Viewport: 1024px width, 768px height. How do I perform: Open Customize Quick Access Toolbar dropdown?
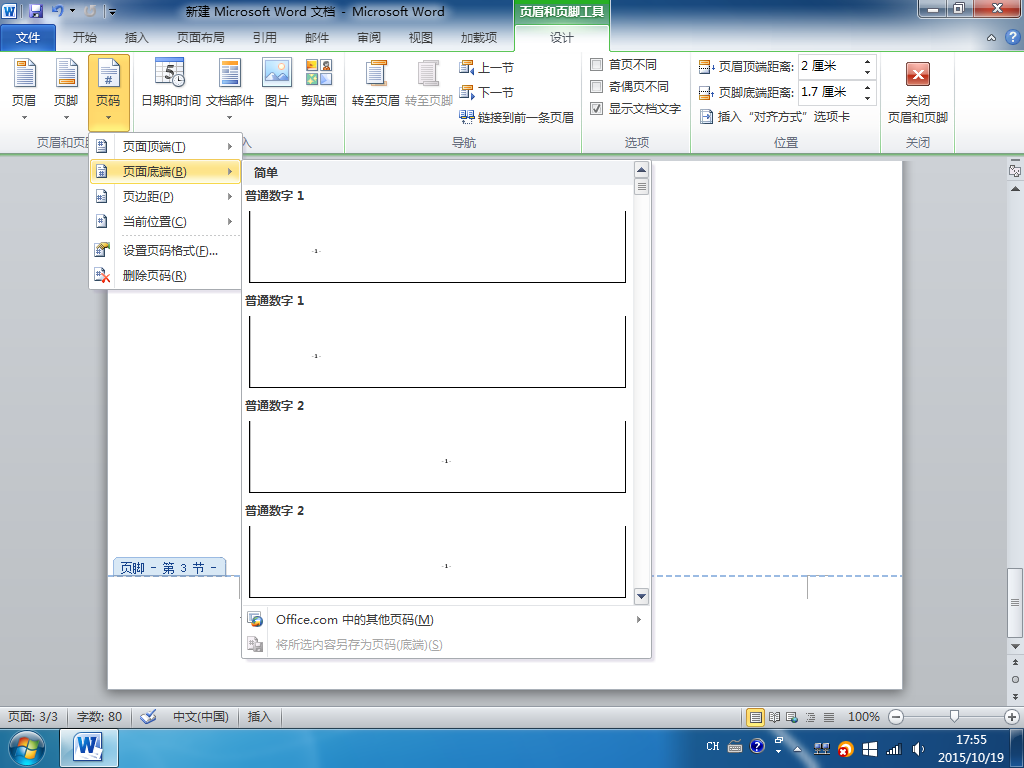pyautogui.click(x=112, y=11)
